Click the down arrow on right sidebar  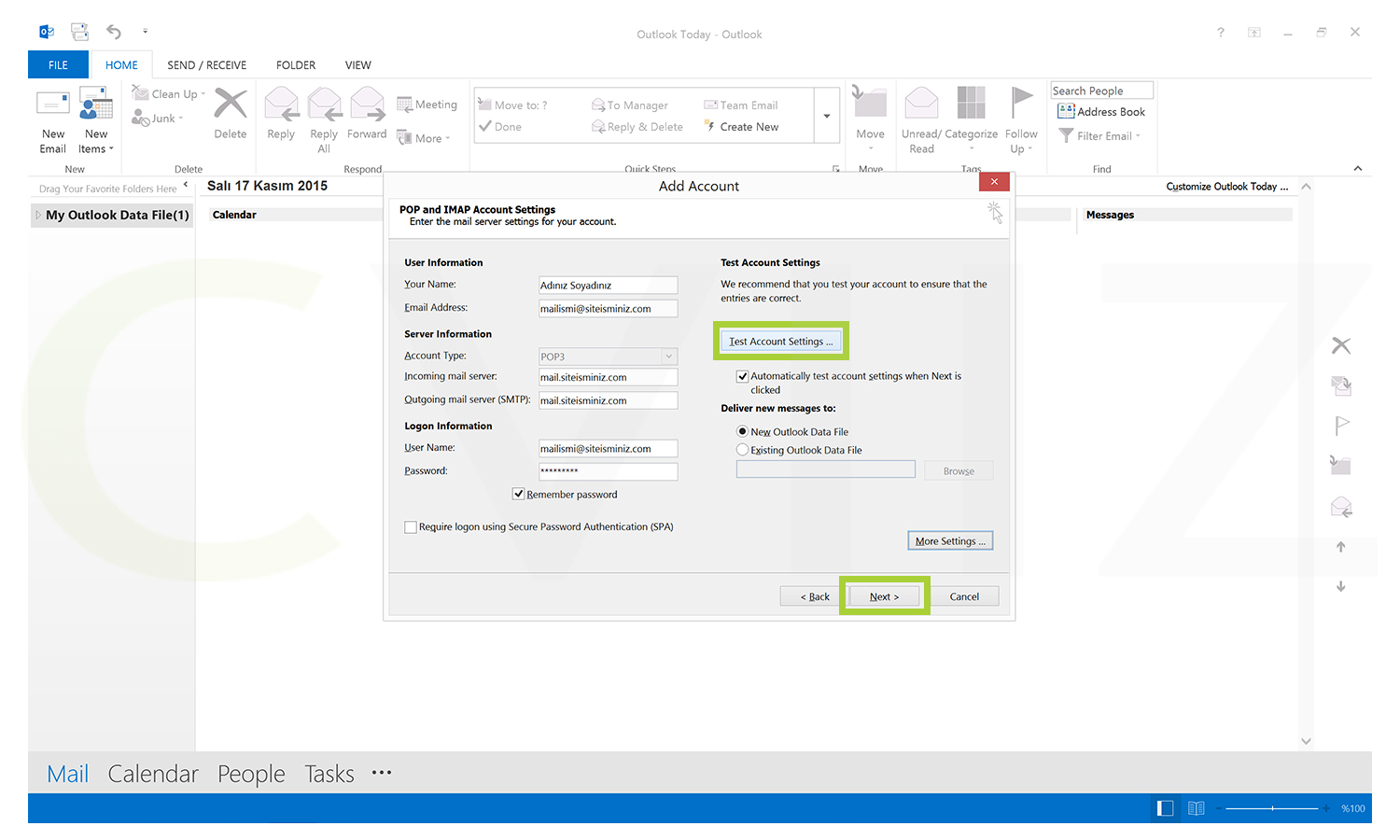1341,586
